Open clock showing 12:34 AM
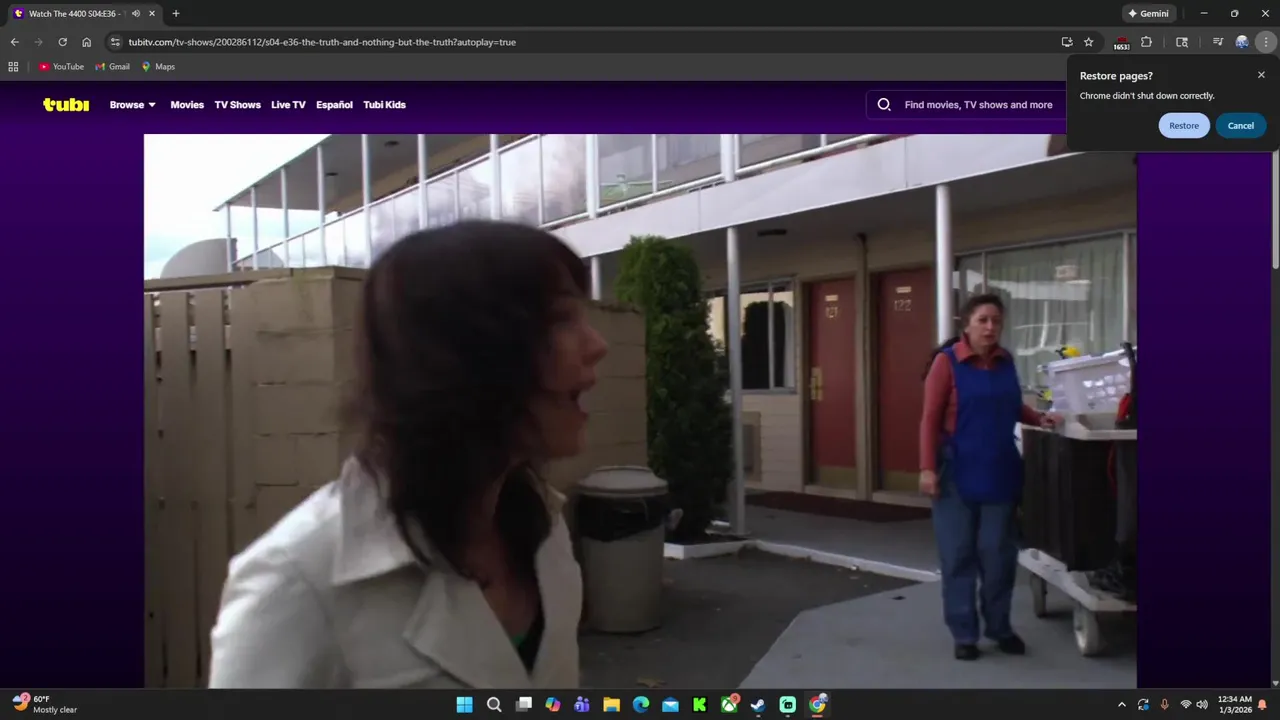The height and width of the screenshot is (720, 1280). click(1235, 704)
